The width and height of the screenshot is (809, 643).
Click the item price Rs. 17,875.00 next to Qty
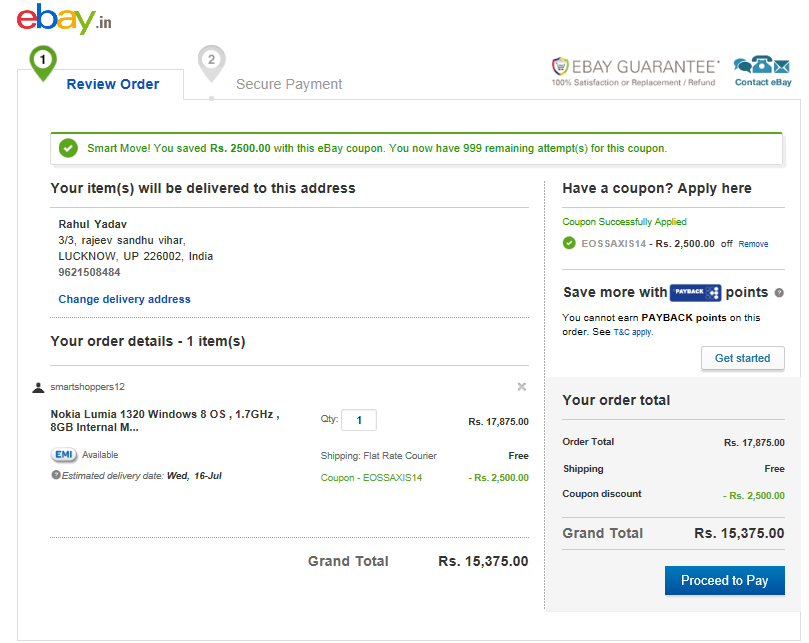point(498,422)
